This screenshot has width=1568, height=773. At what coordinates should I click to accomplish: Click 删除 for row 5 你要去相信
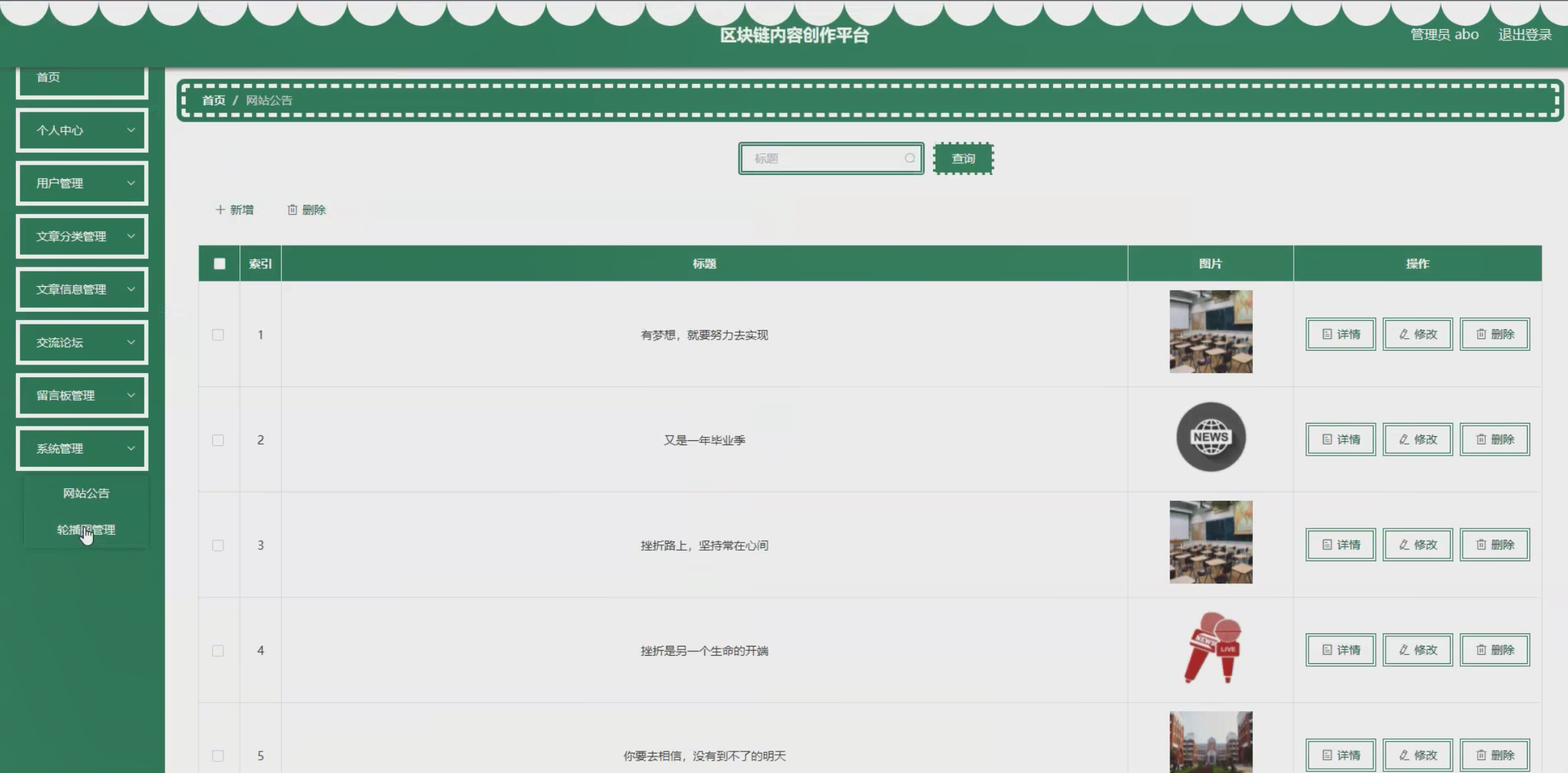coord(1494,755)
